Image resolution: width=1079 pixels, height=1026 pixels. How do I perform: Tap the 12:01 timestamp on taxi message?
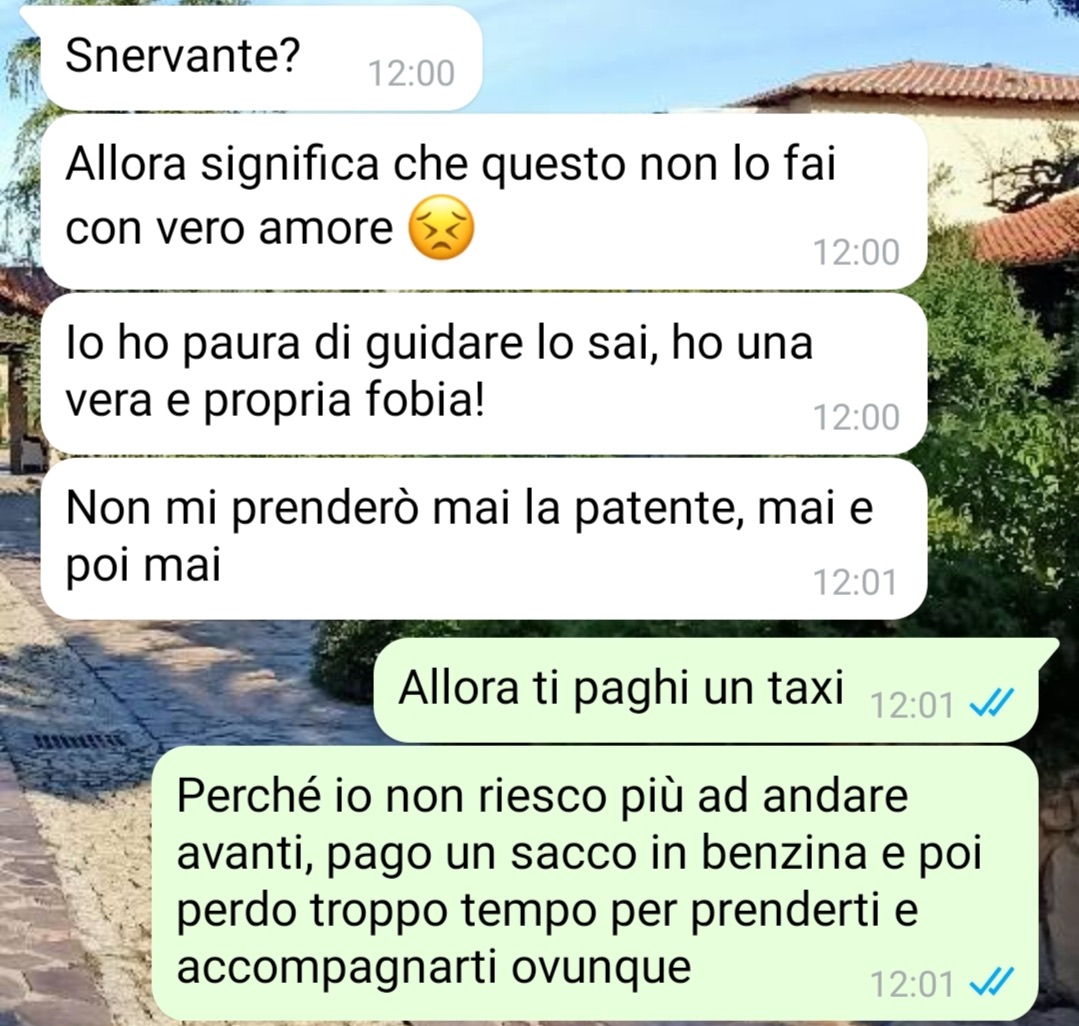912,705
